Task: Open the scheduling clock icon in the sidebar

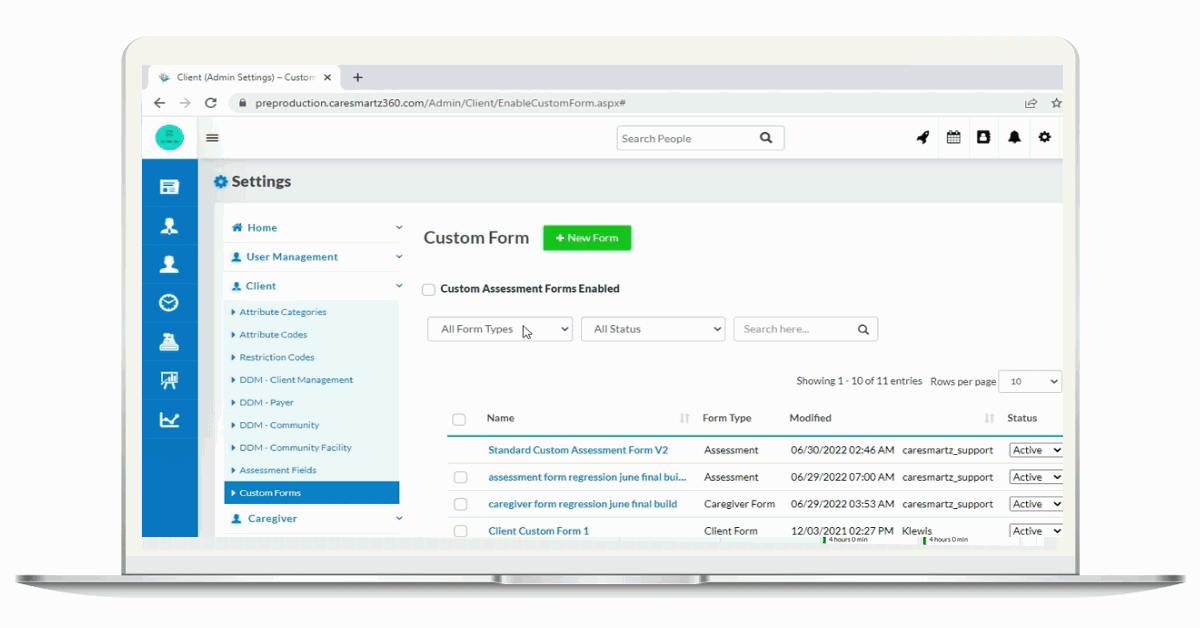Action: (169, 303)
